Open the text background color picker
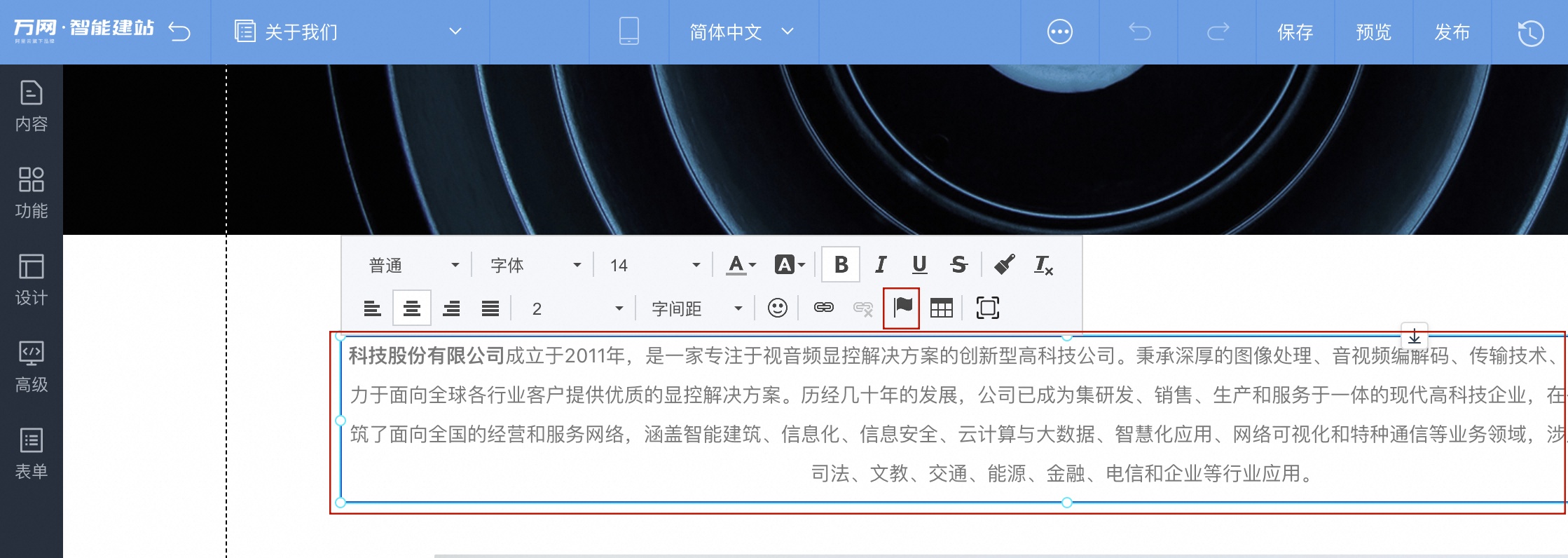 pyautogui.click(x=790, y=265)
